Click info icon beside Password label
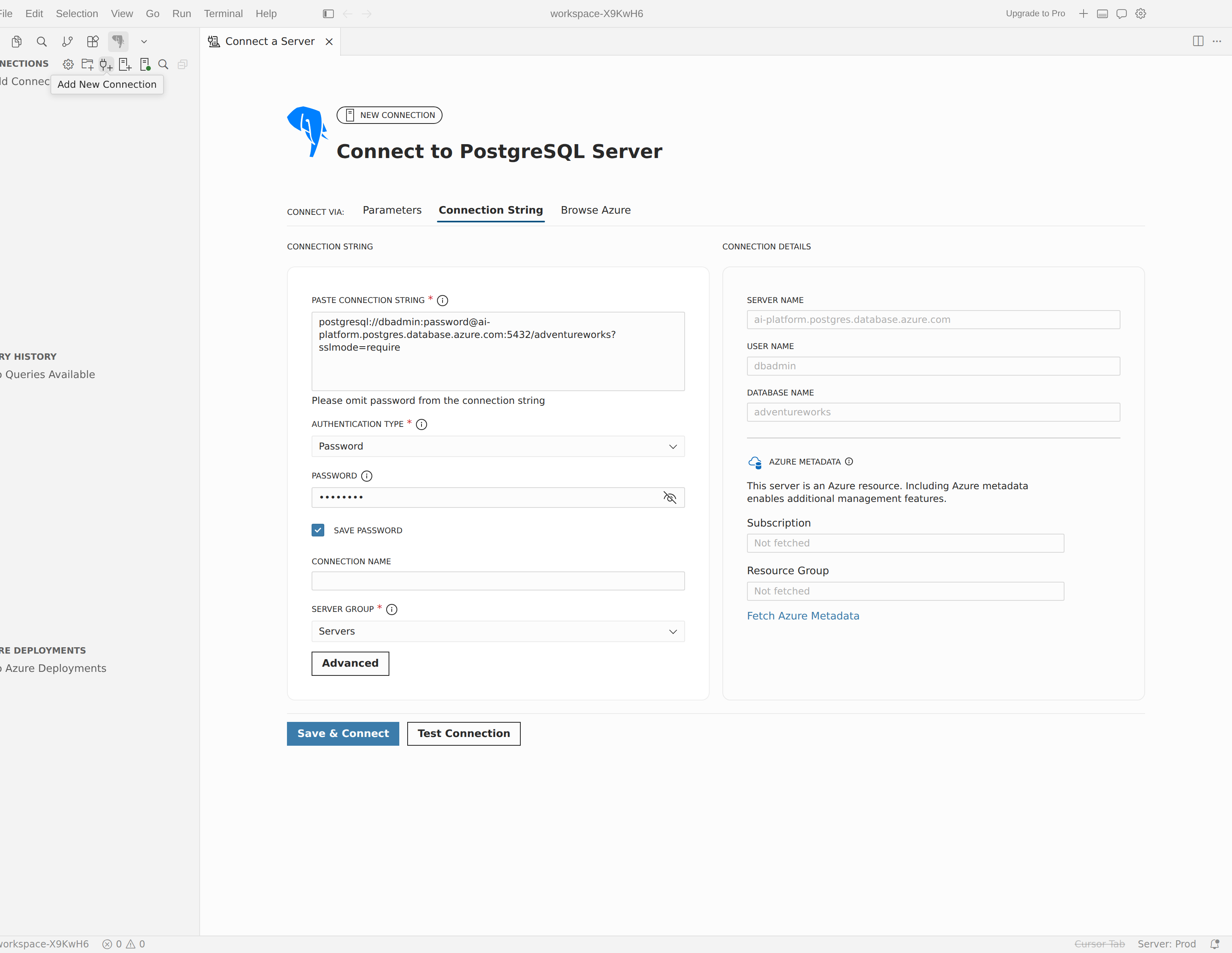The image size is (1232, 953). coord(367,476)
